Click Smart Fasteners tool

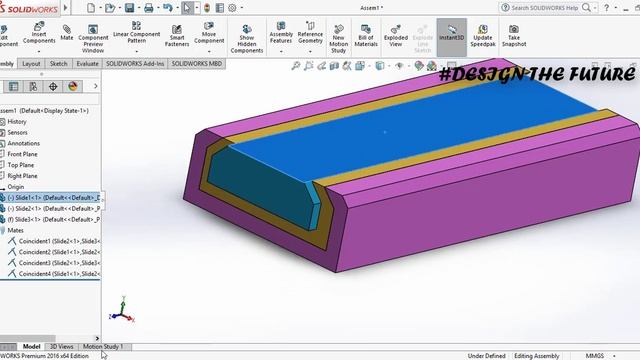coord(177,36)
